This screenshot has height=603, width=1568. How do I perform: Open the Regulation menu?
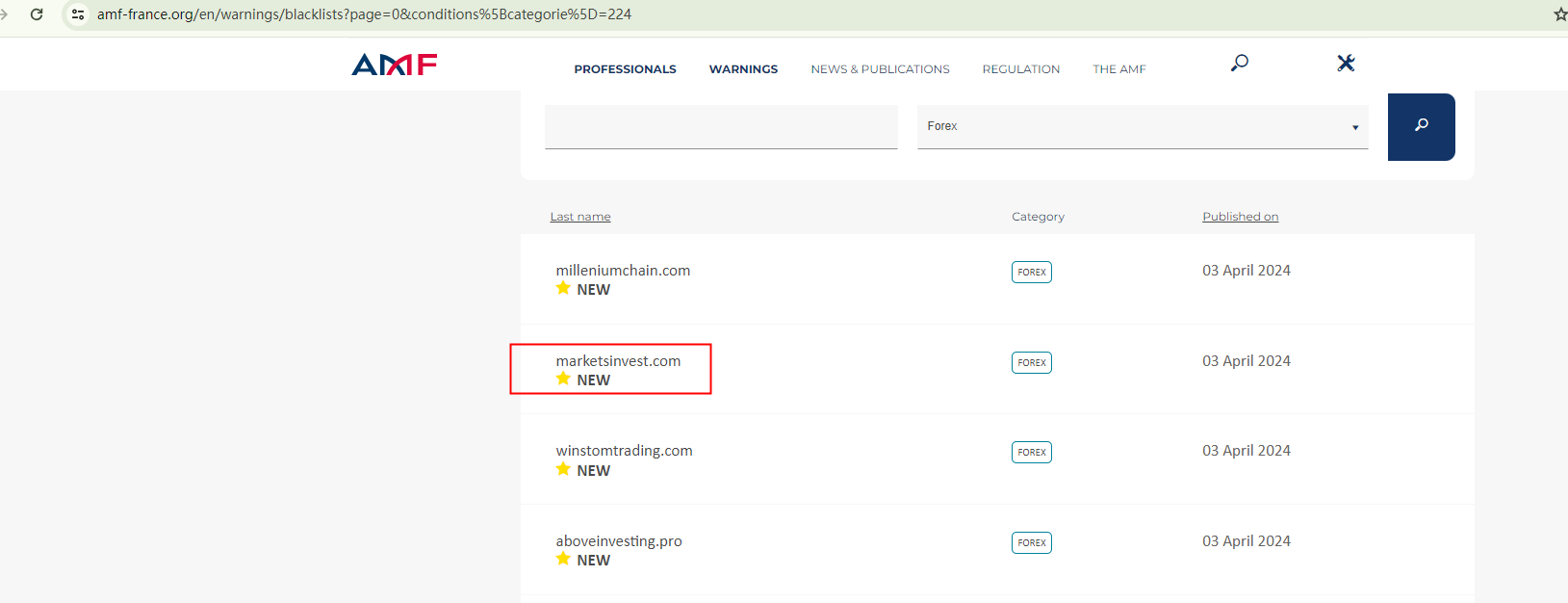click(x=1020, y=69)
